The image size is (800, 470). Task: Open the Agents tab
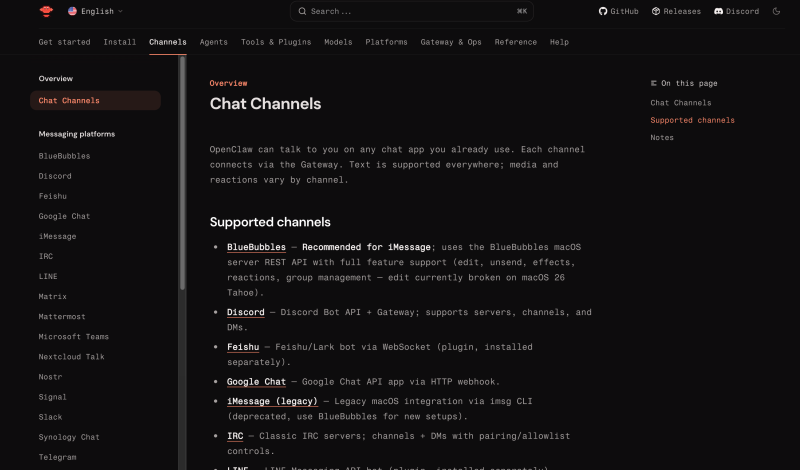click(x=213, y=42)
